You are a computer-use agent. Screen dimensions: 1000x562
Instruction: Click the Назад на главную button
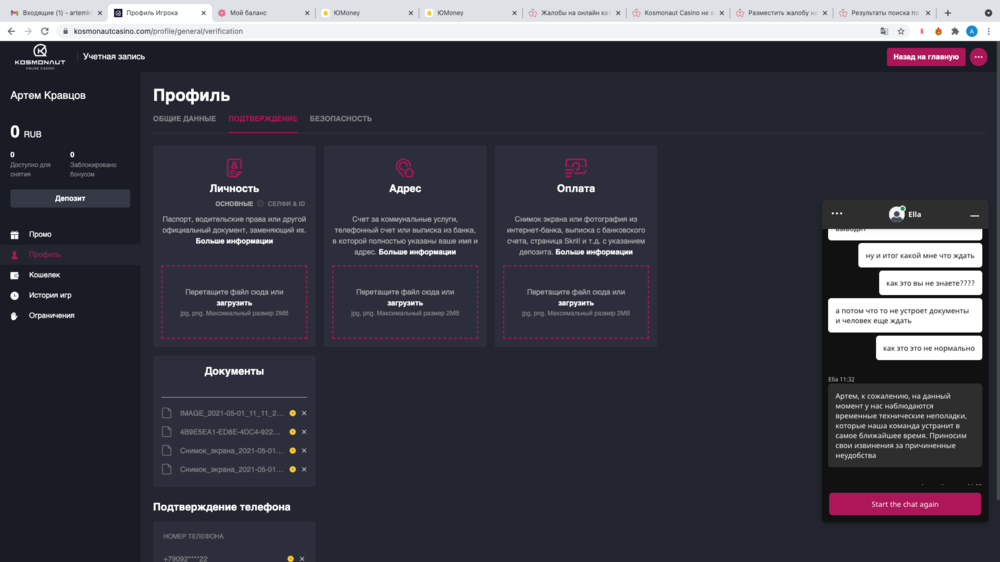(925, 57)
